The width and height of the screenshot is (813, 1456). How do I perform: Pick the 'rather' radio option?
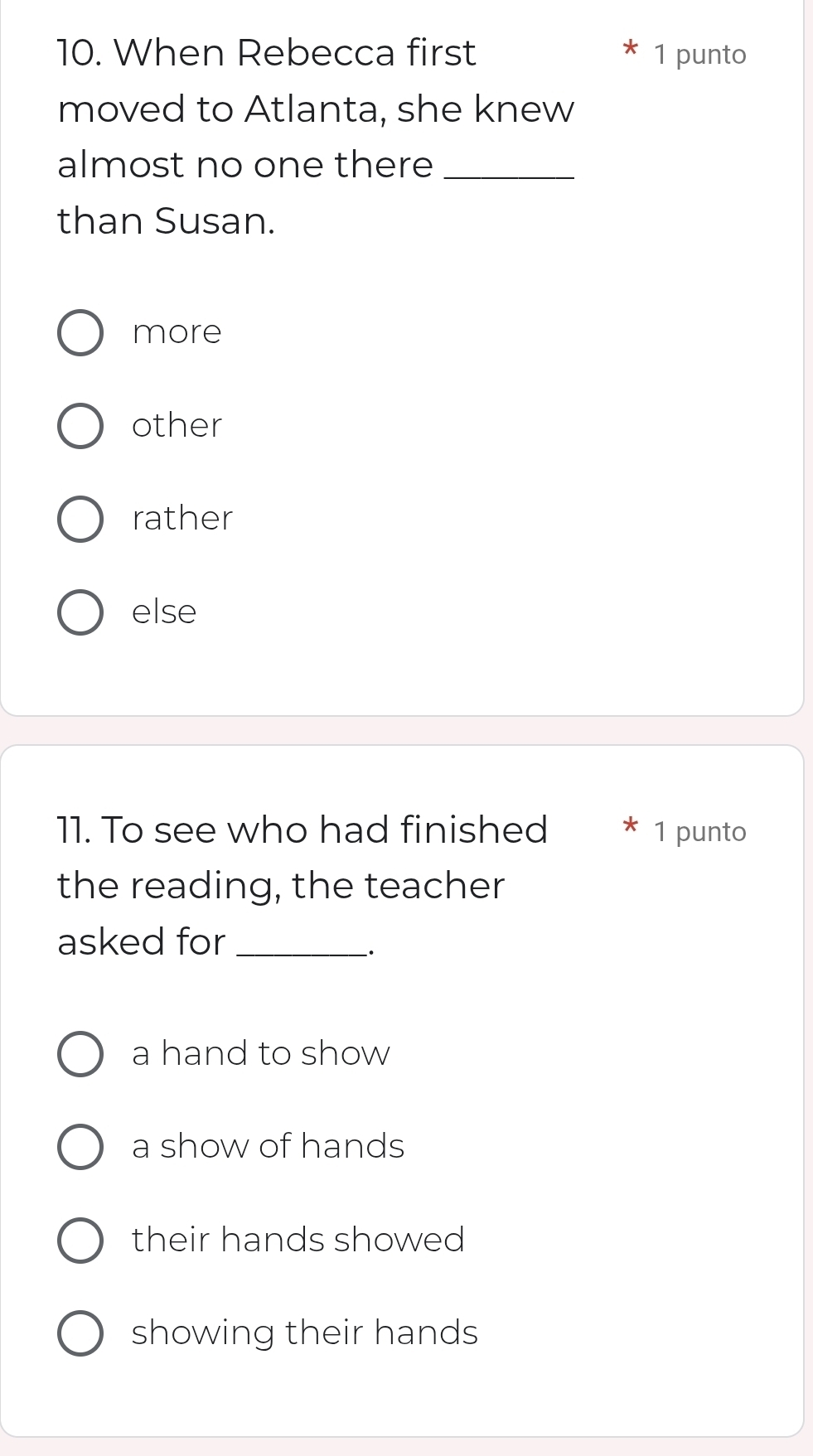point(80,520)
